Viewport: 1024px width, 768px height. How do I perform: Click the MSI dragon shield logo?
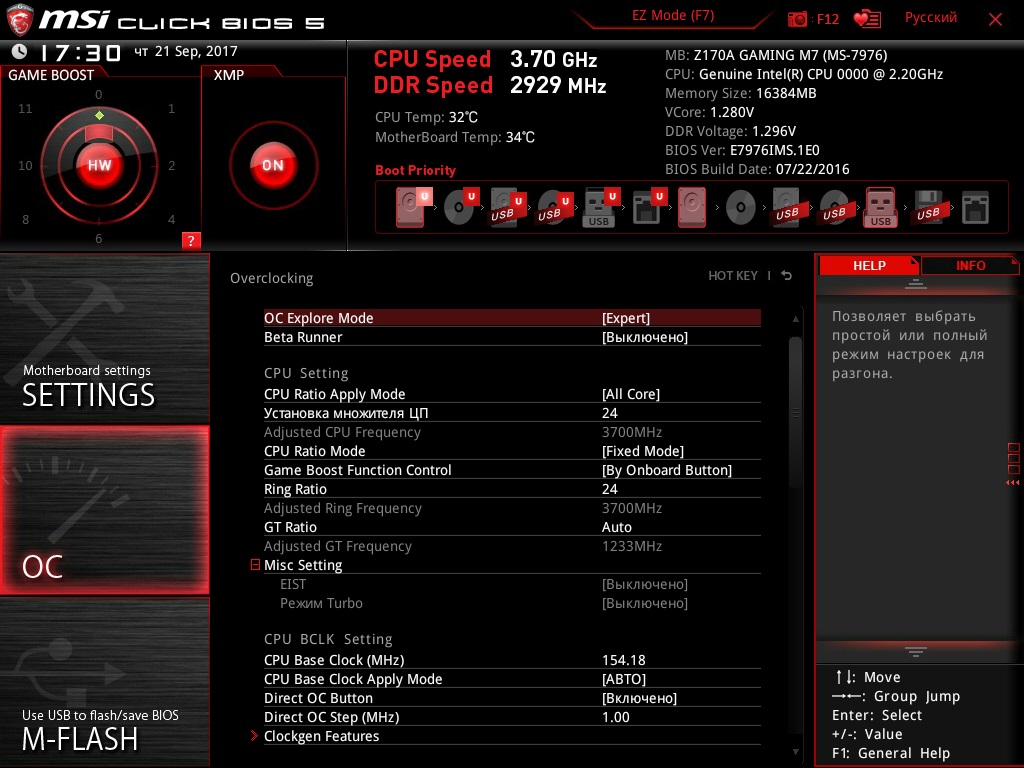(x=20, y=20)
